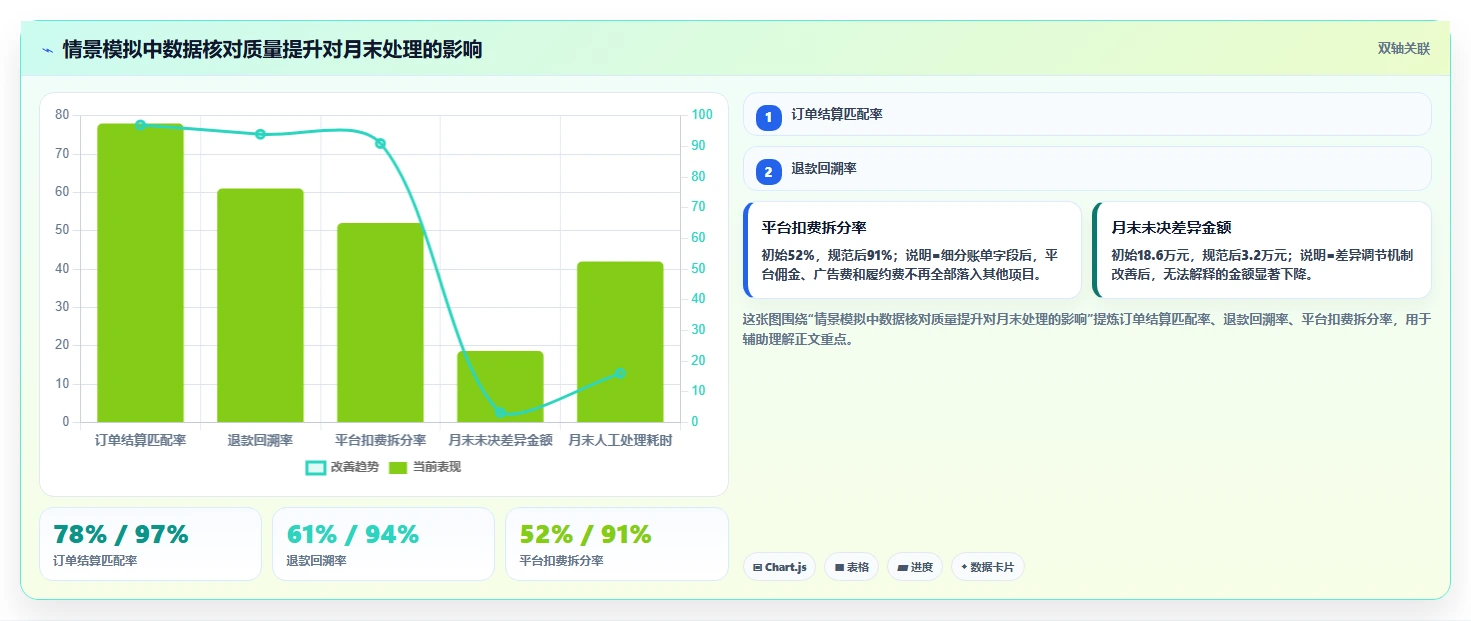
Task: Click the lightning icon beside the title
Action: tap(47, 50)
